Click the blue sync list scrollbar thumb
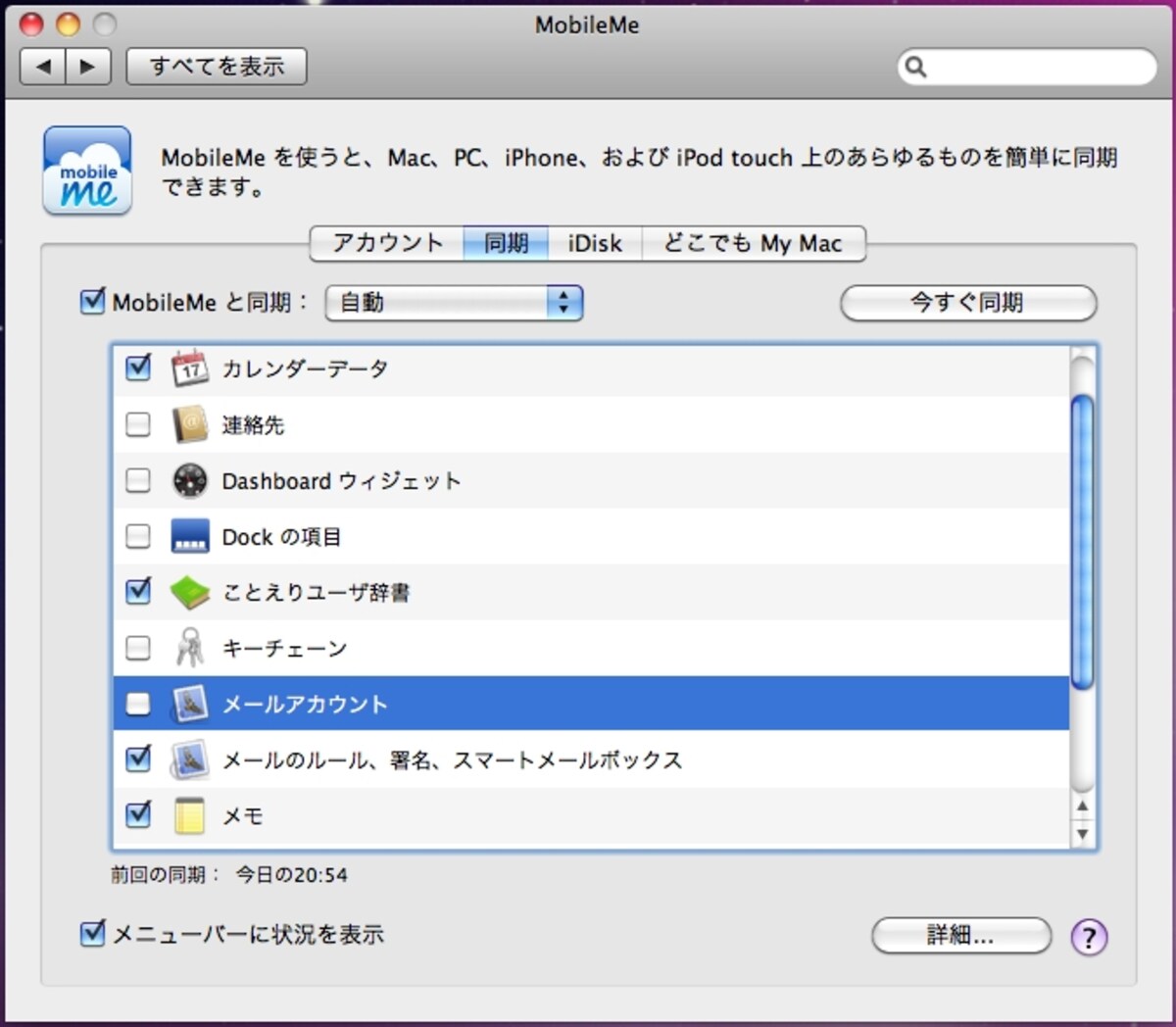 point(1083,541)
